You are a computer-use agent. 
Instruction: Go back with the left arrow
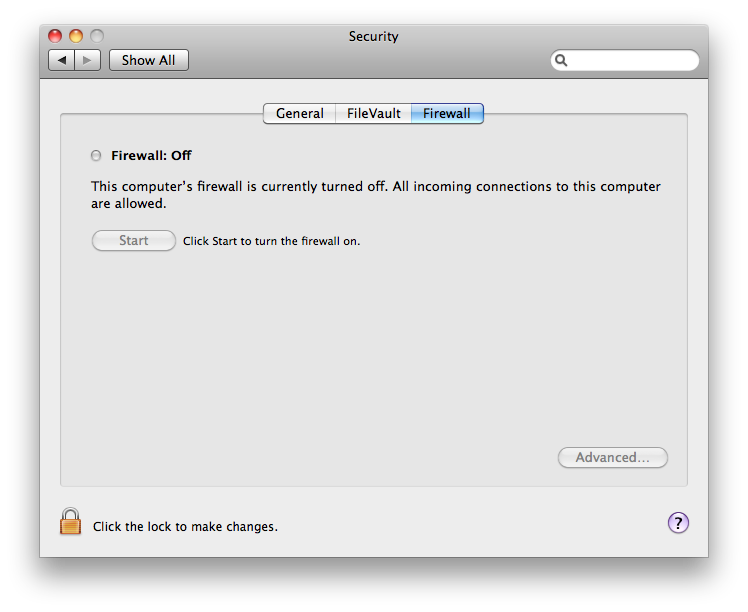pos(62,61)
